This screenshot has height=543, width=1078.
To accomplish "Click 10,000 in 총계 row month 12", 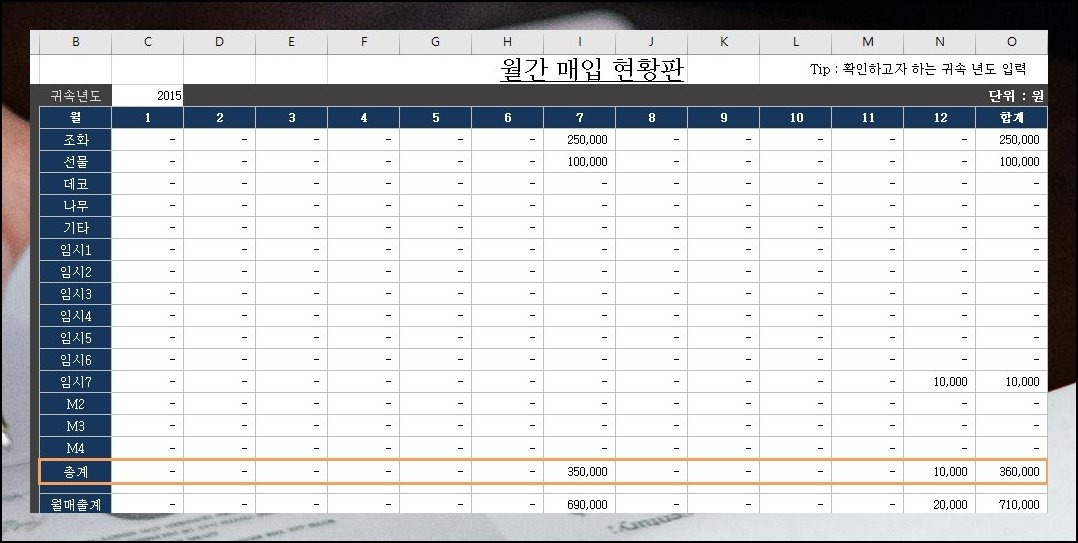I will point(950,472).
